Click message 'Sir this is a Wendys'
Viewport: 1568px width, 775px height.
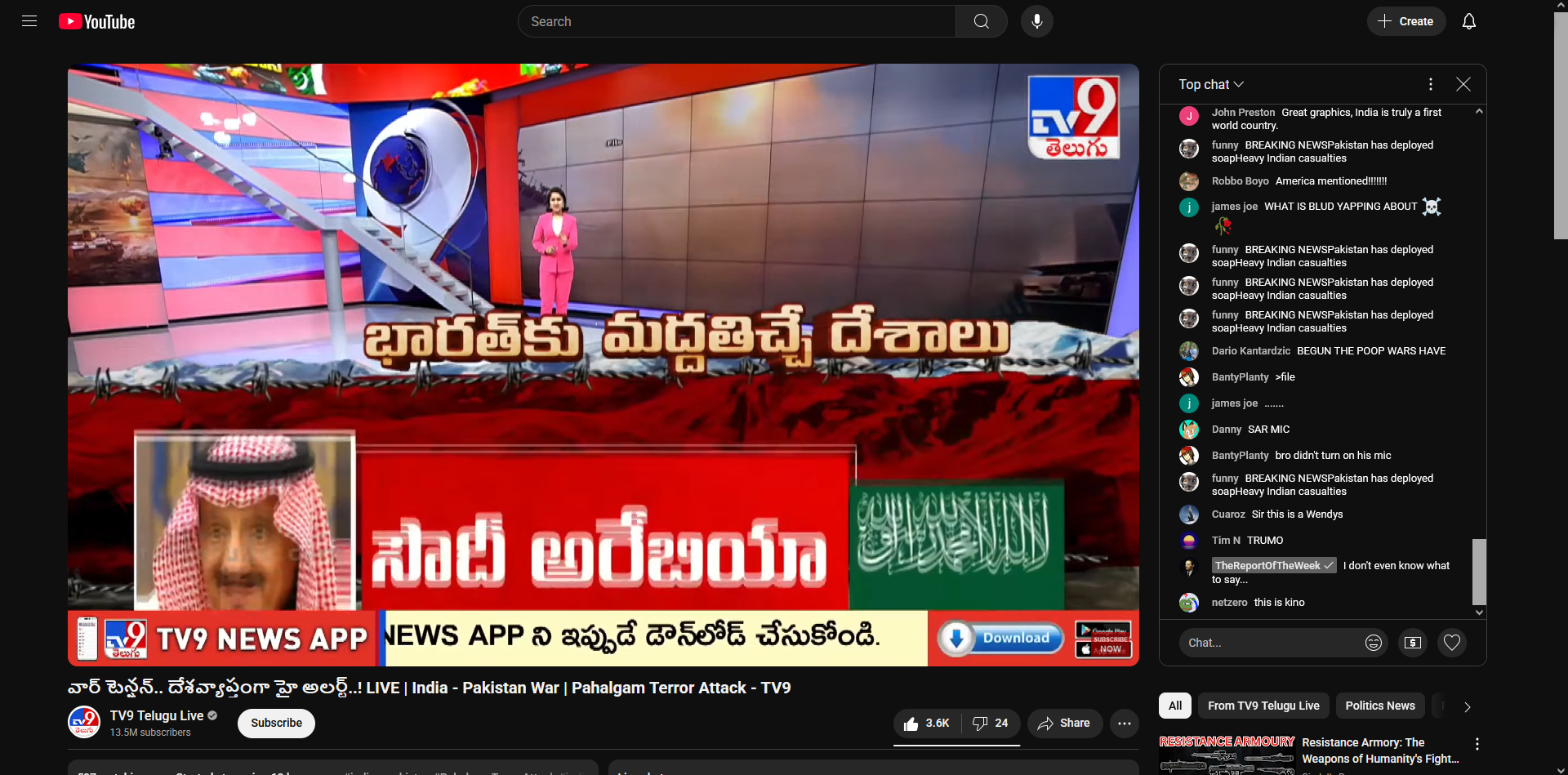click(1297, 514)
